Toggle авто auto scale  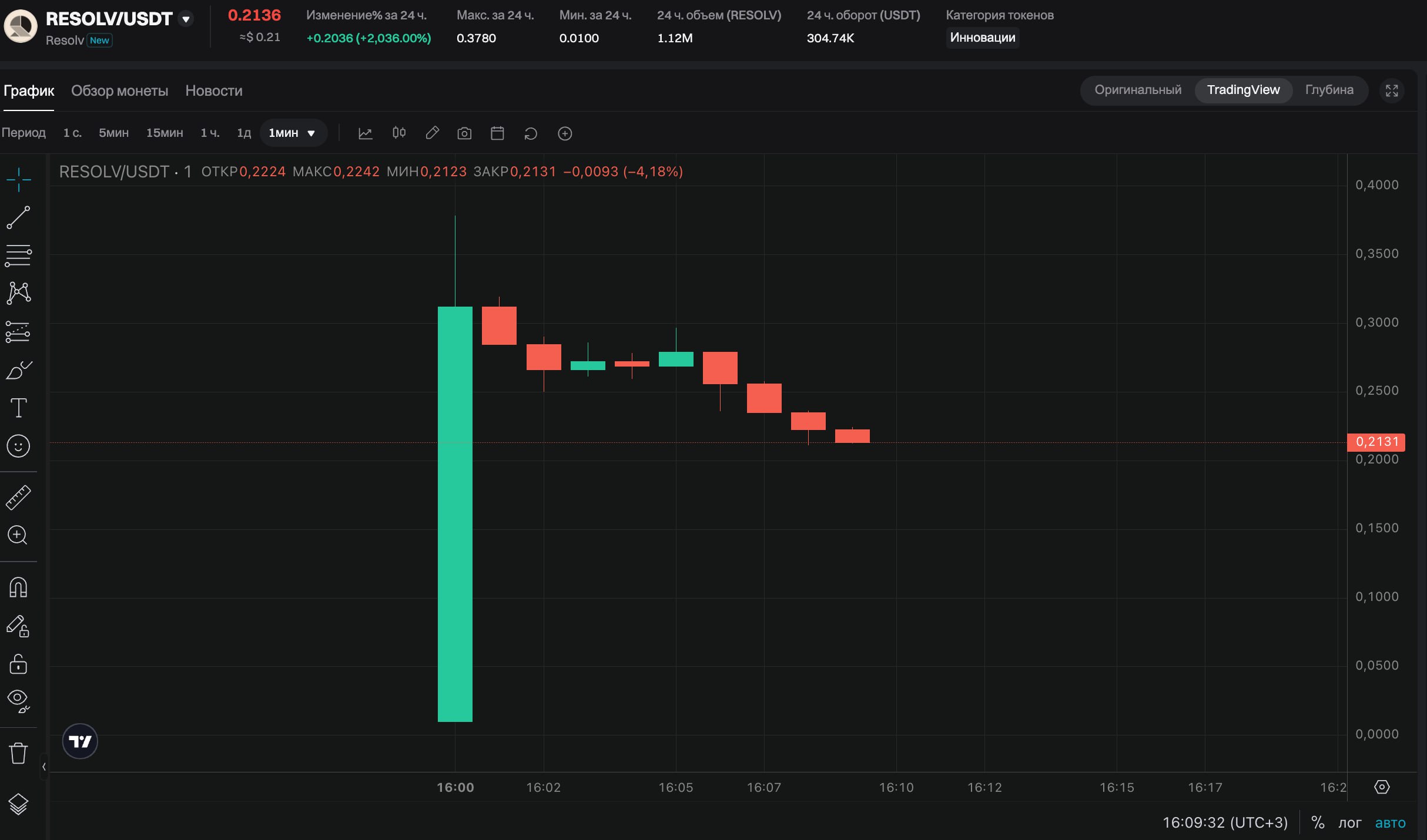[1390, 823]
